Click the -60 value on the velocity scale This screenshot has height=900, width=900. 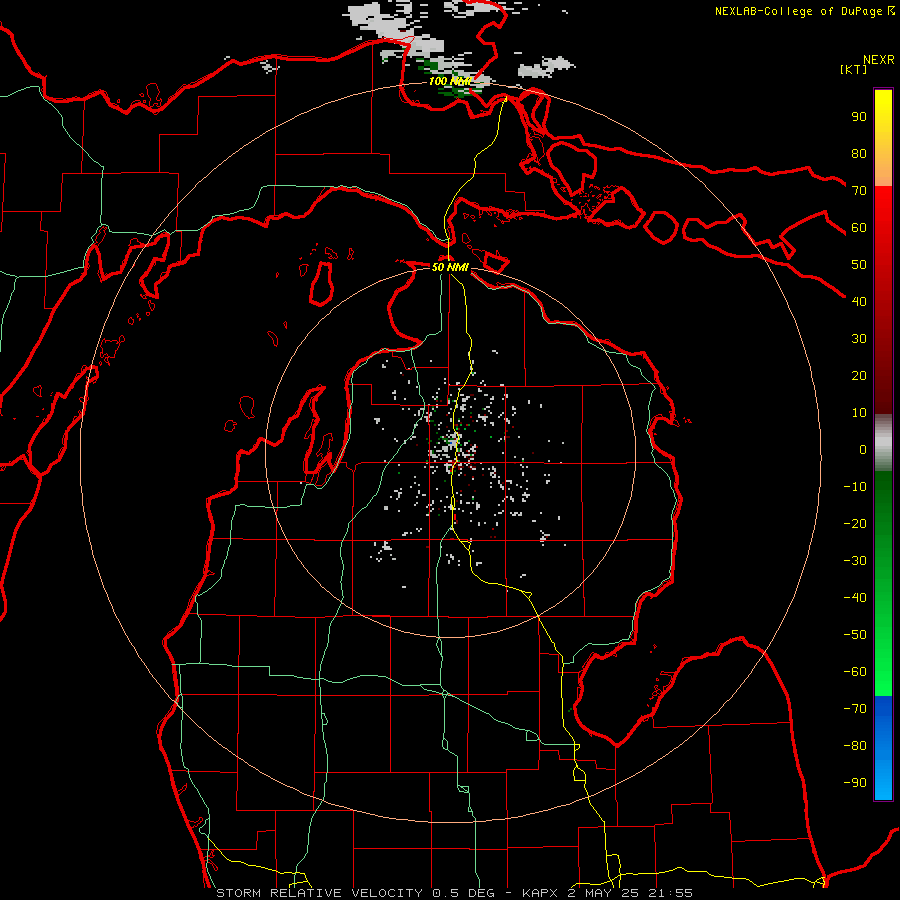[x=855, y=672]
